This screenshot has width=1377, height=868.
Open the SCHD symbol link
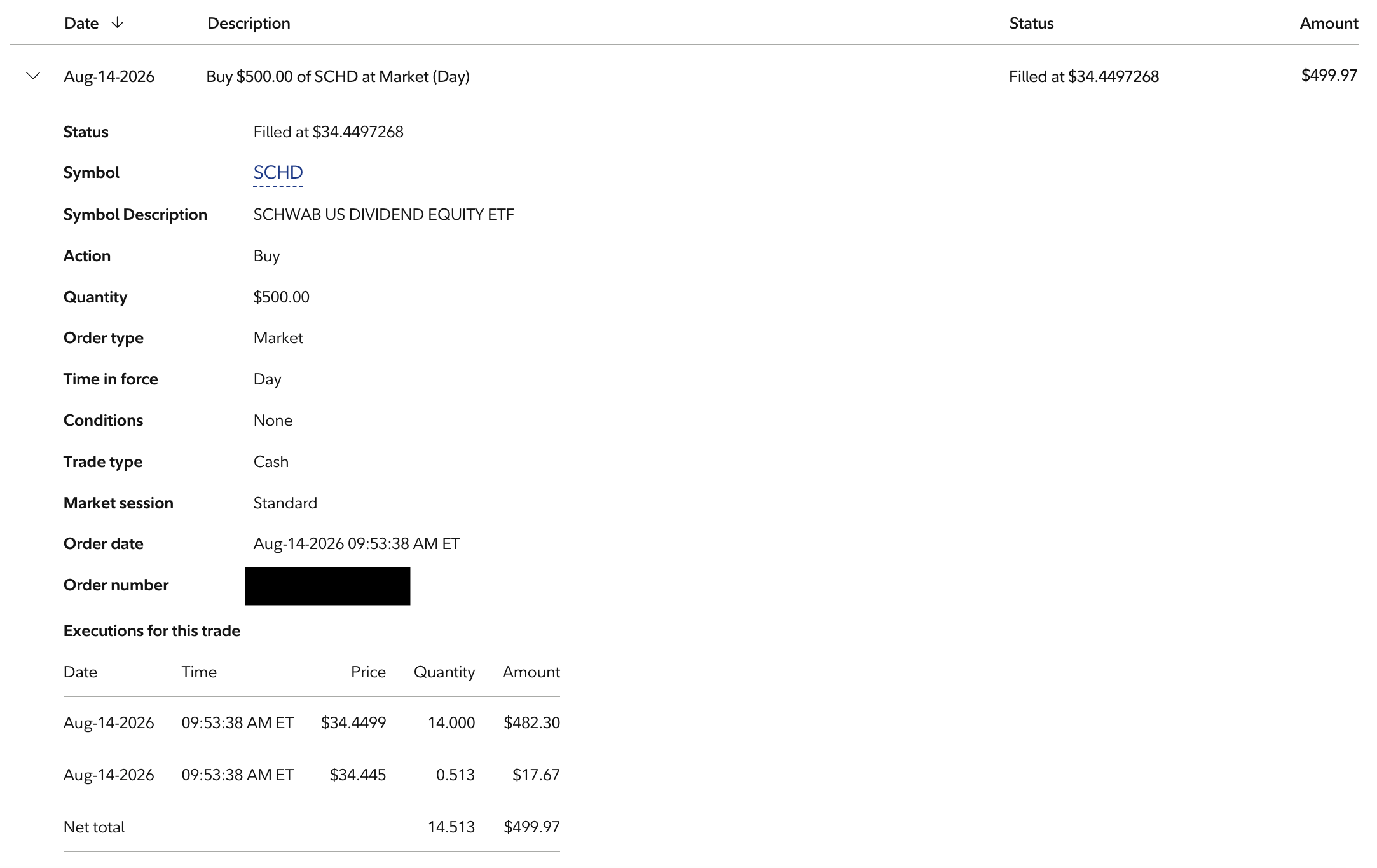(x=278, y=173)
